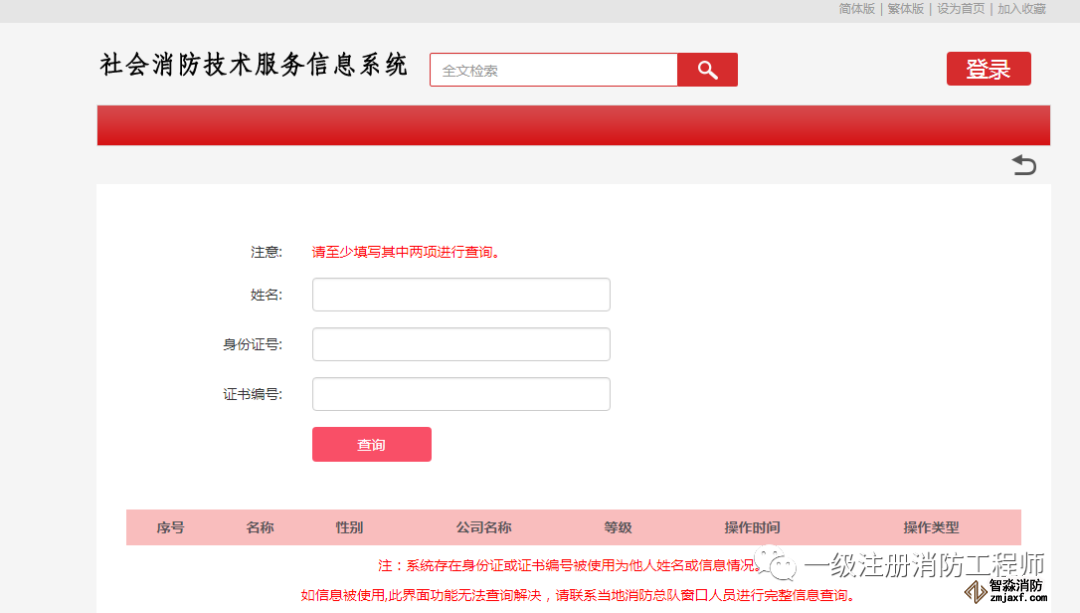Click the magnifying glass search button
This screenshot has width=1080, height=613.
[x=707, y=70]
